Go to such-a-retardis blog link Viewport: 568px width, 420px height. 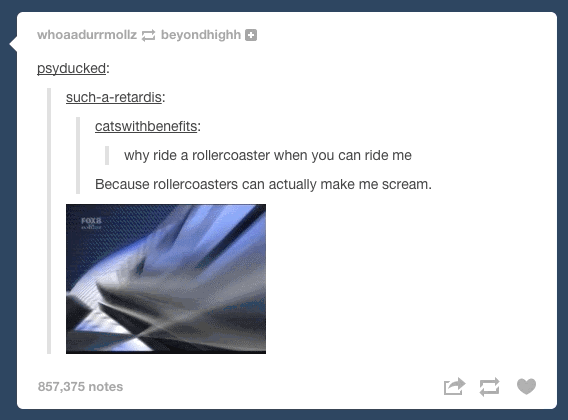(x=114, y=97)
